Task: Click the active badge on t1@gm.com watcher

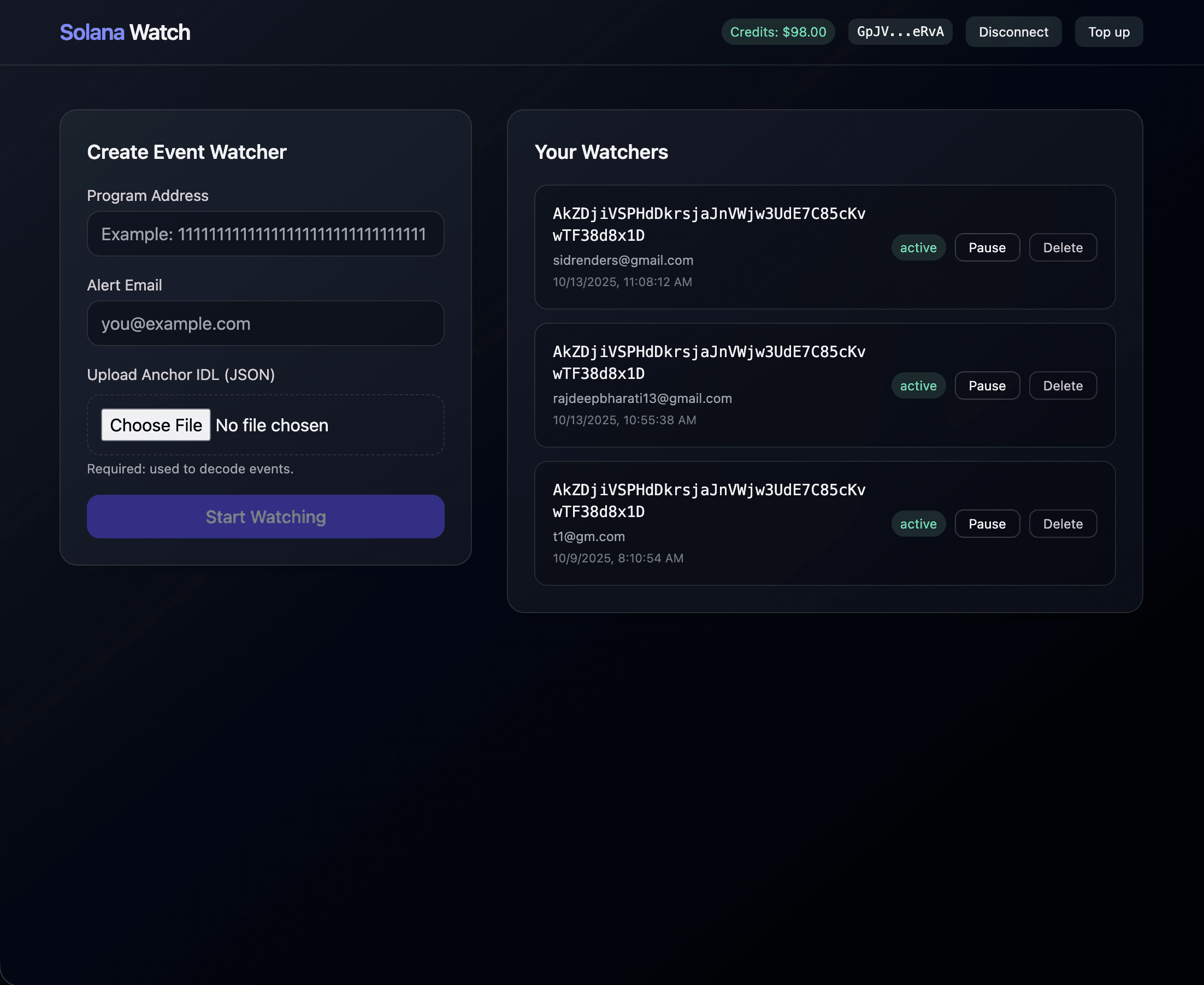Action: coord(918,524)
